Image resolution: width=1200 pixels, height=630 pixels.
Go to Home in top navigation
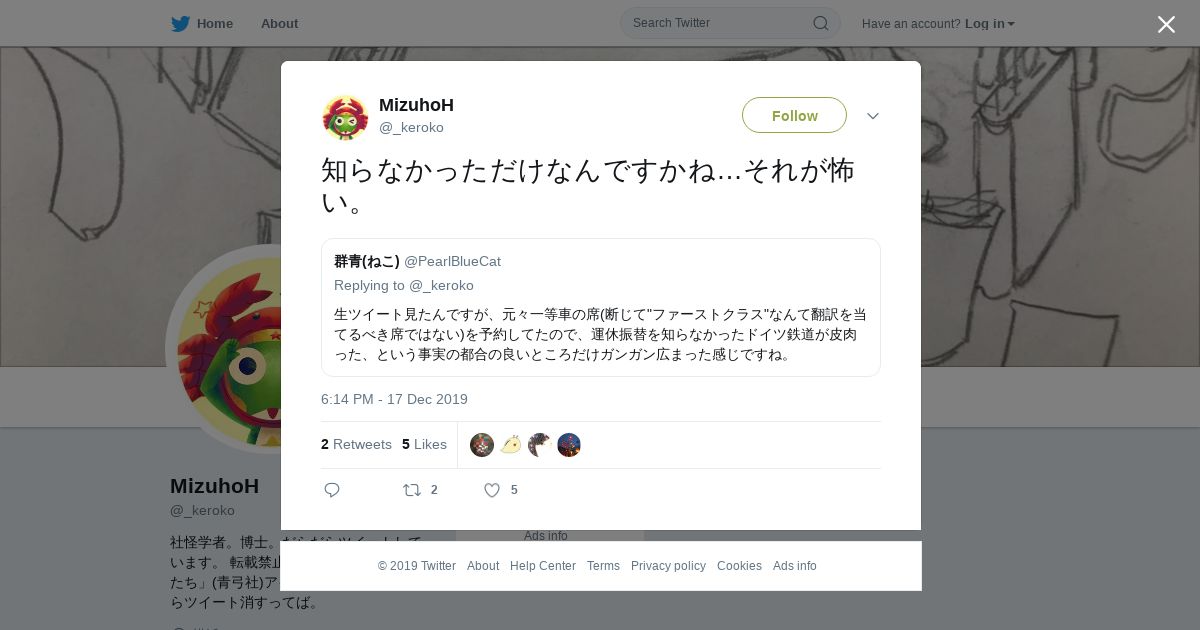[x=215, y=23]
